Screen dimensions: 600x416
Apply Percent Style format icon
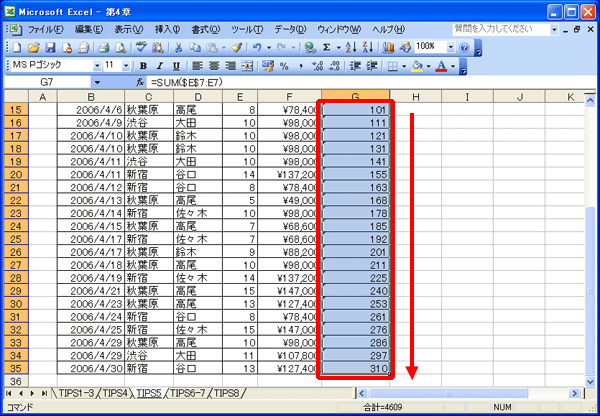284,66
